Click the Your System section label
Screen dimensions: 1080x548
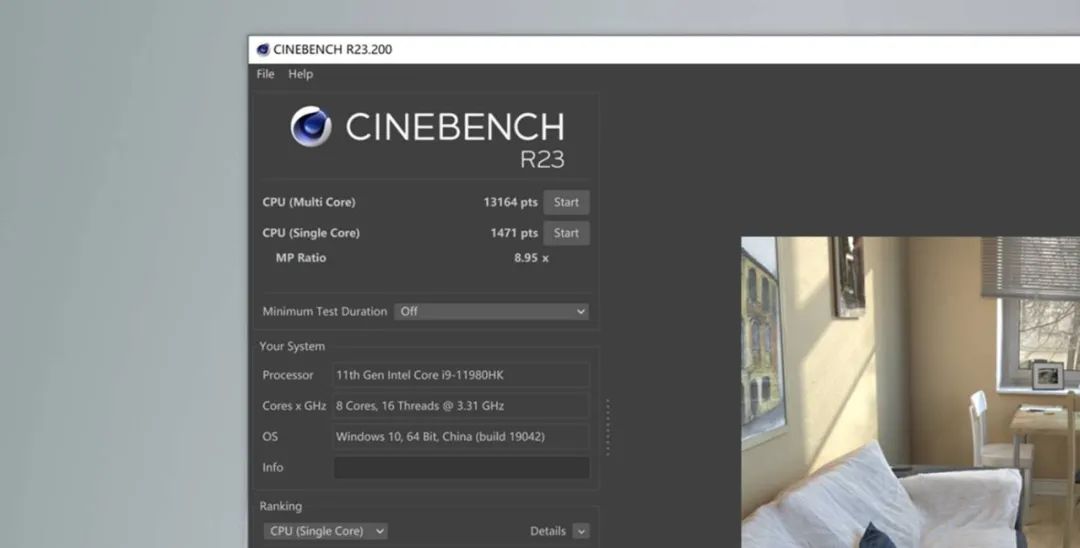pyautogui.click(x=292, y=346)
